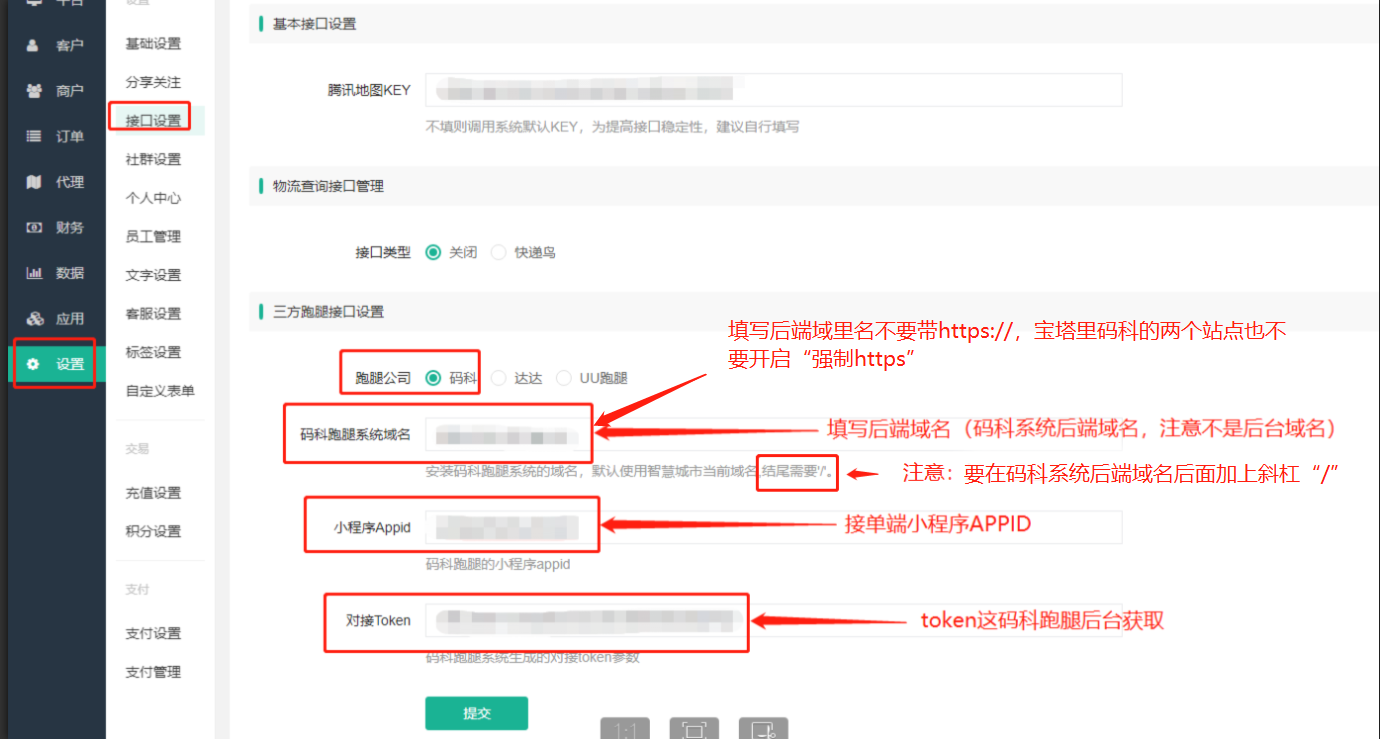Click the screenshot crop icon at bottom
The image size is (1380, 739).
[x=764, y=731]
